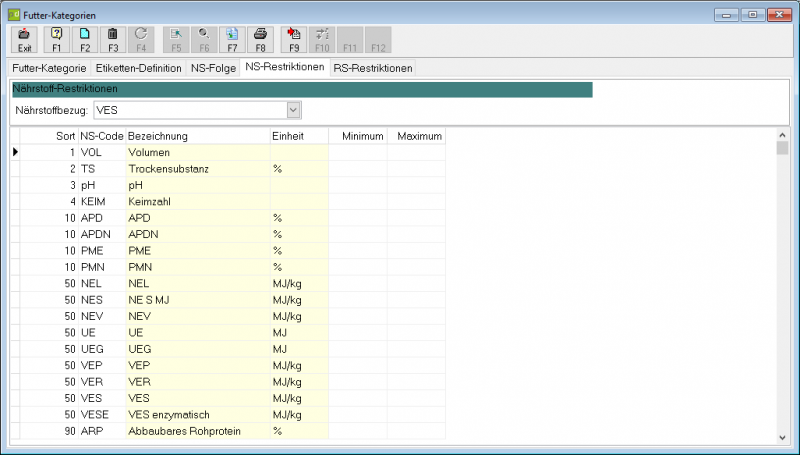Select the NS-Folge tab
This screenshot has height=455, width=800.
tap(213, 68)
